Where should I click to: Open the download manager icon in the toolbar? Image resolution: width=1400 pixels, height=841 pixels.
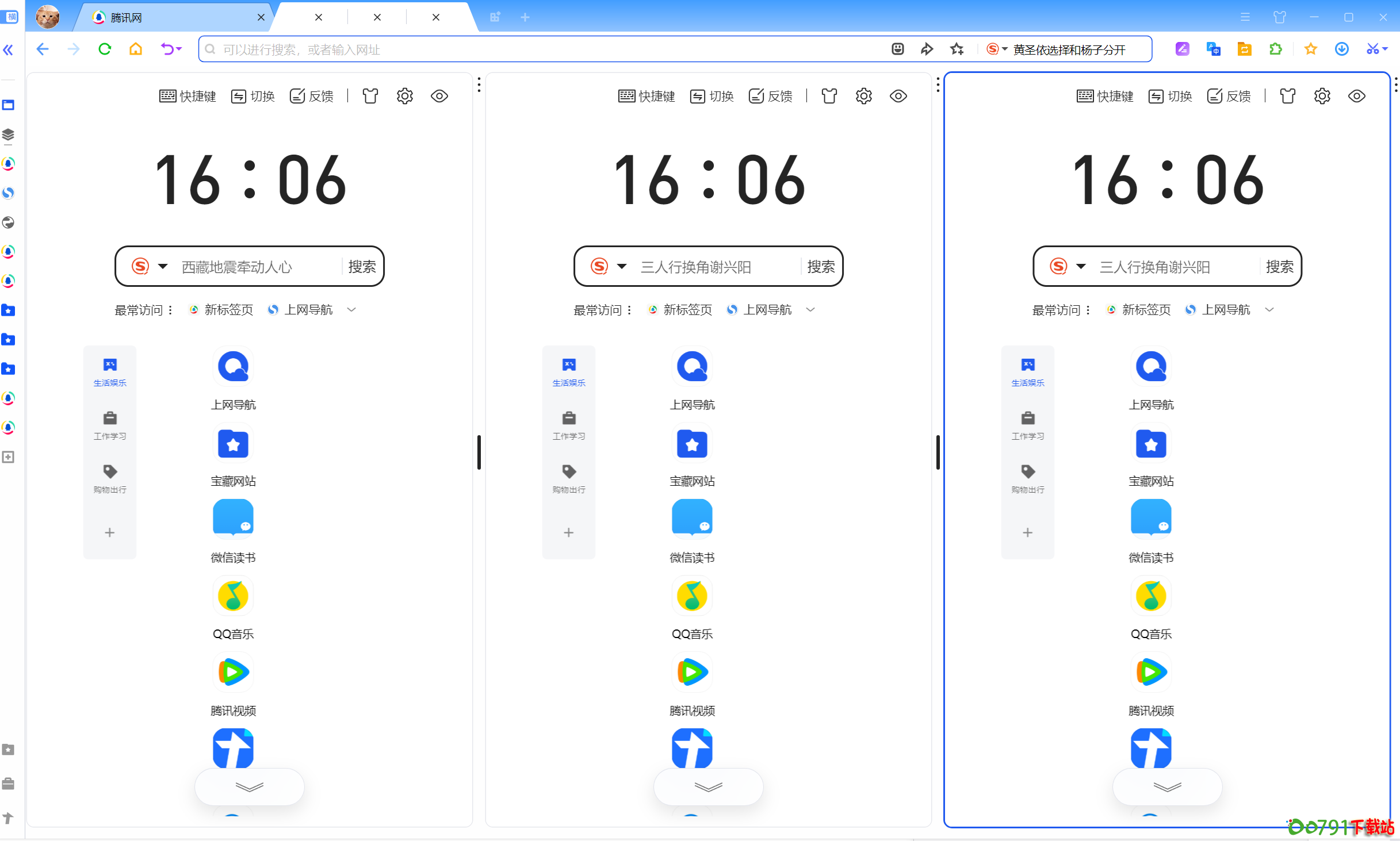pos(1341,49)
